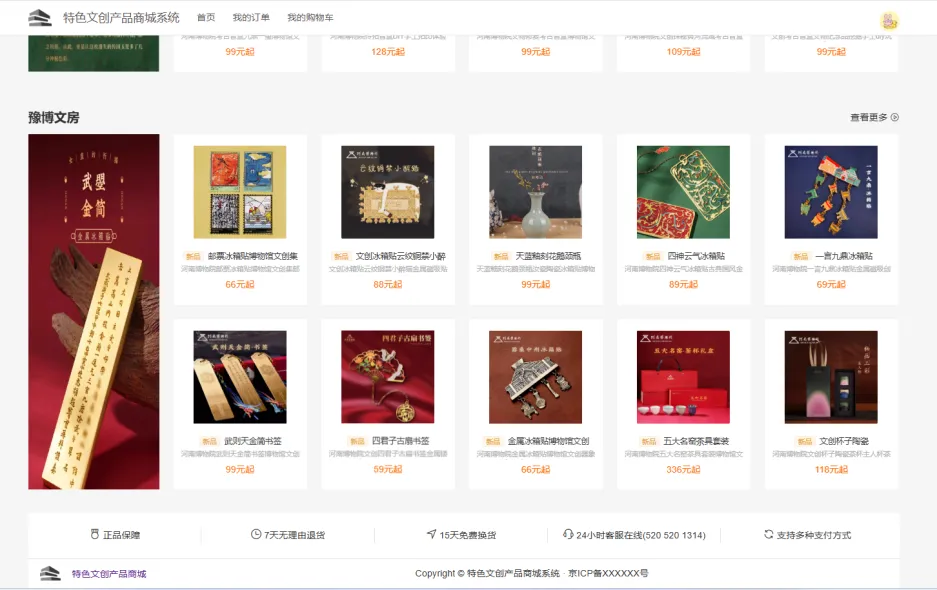Open the 特色文创产品商城 footer link
The height and width of the screenshot is (590, 937).
coord(109,574)
